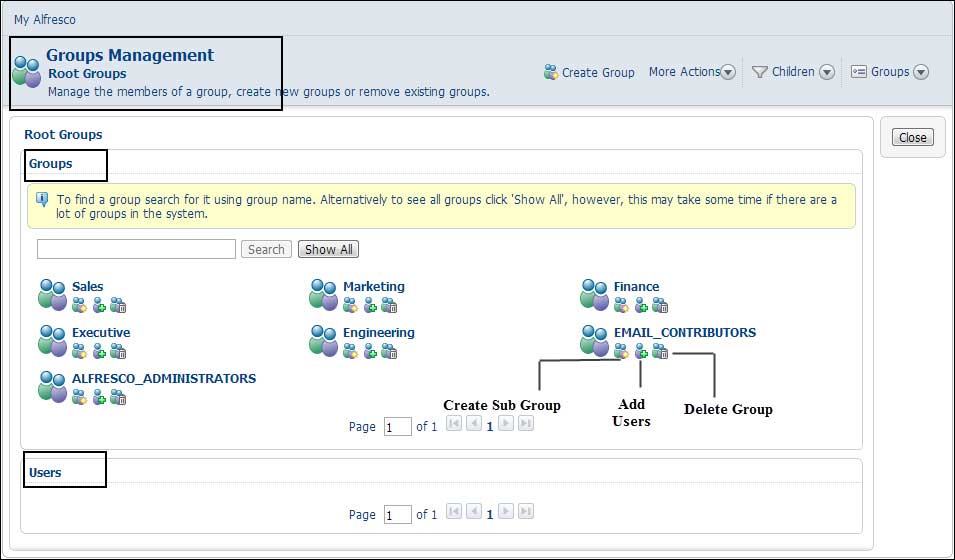Click Add Users icon under Executive
The width and height of the screenshot is (955, 560).
point(99,352)
